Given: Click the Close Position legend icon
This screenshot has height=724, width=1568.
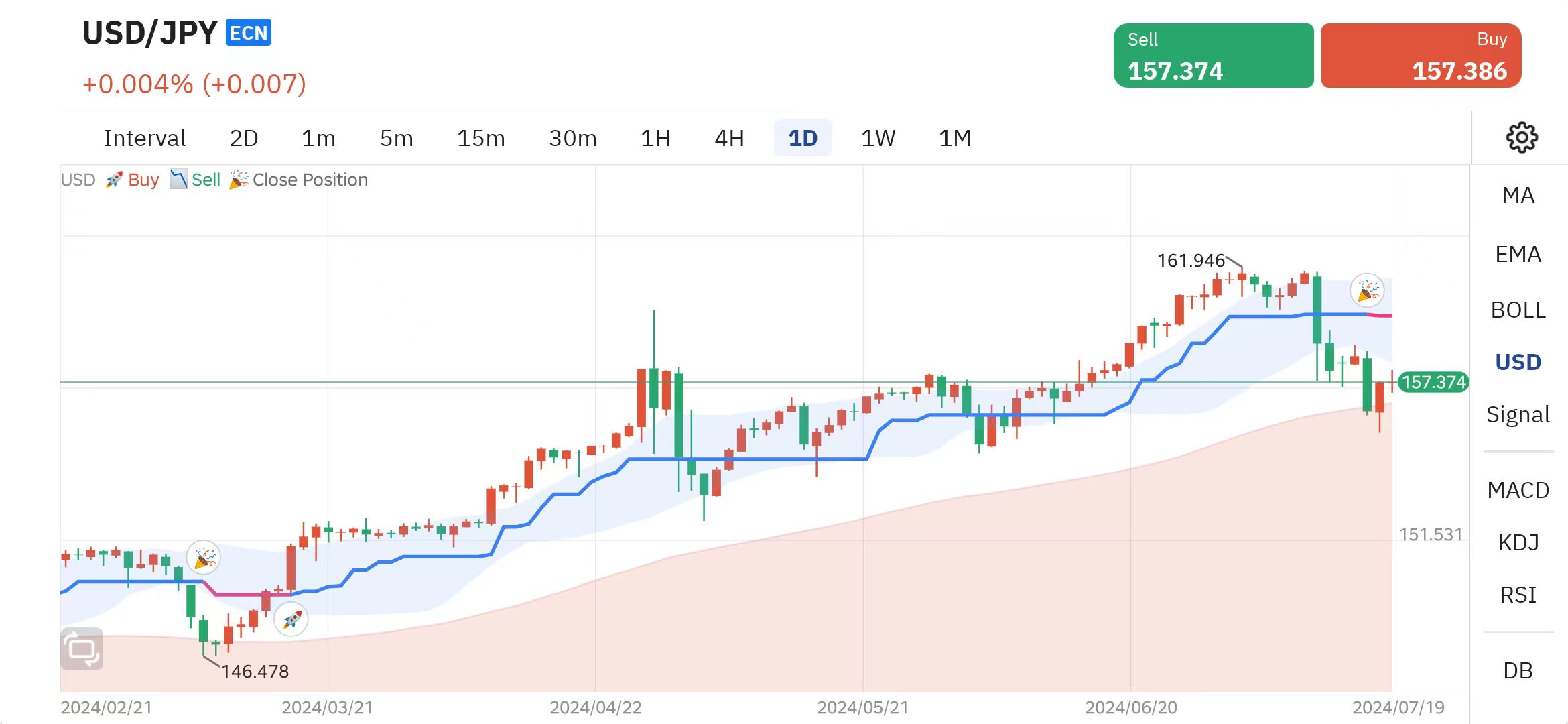Looking at the screenshot, I should coord(239,180).
